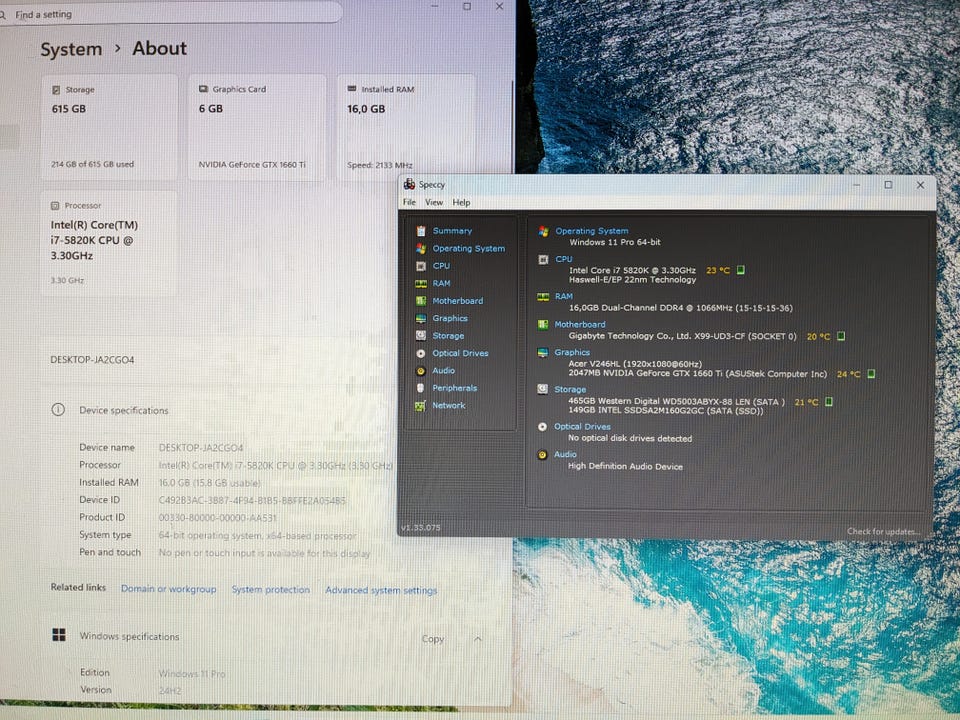Click the info icon beside Device specifications
960x720 pixels.
click(x=58, y=410)
